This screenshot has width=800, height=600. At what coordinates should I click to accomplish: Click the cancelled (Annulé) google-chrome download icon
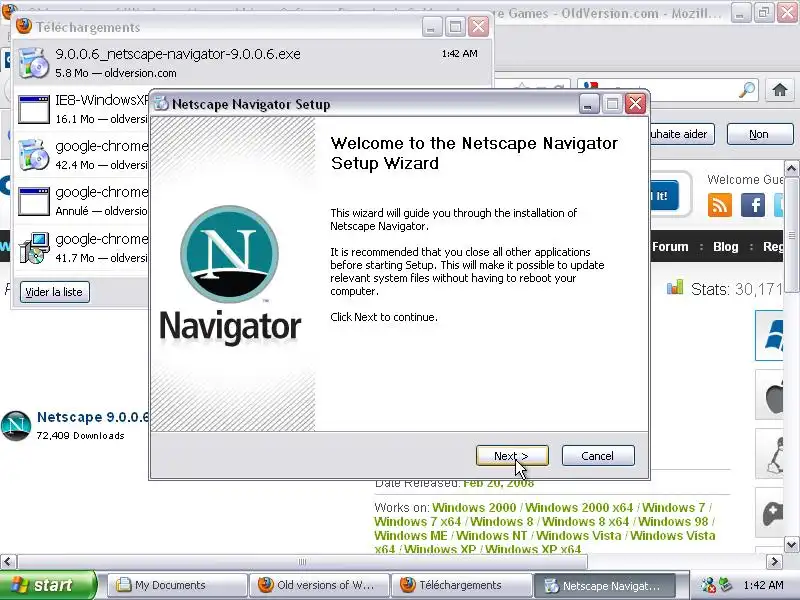coord(34,201)
